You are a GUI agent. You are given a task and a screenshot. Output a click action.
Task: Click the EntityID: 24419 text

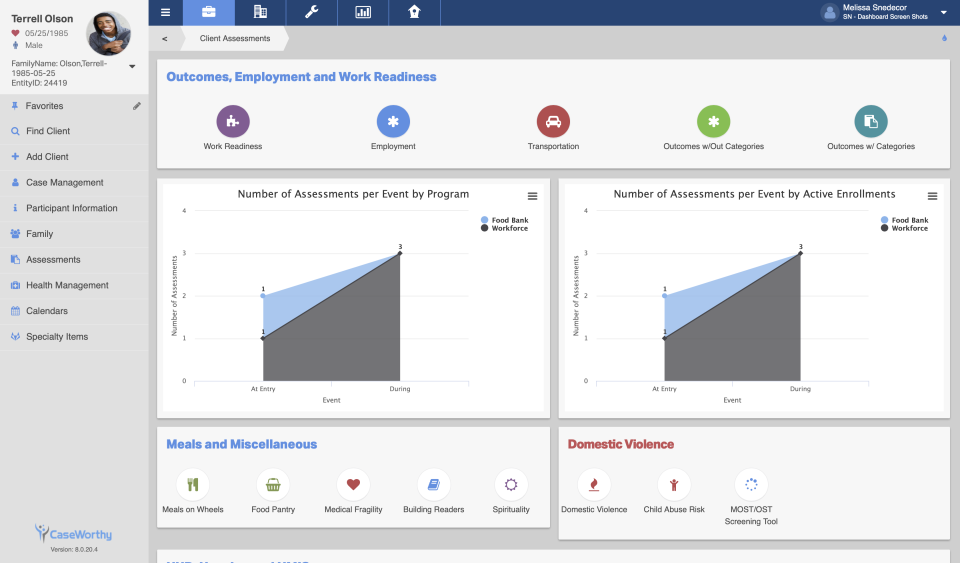coord(39,83)
